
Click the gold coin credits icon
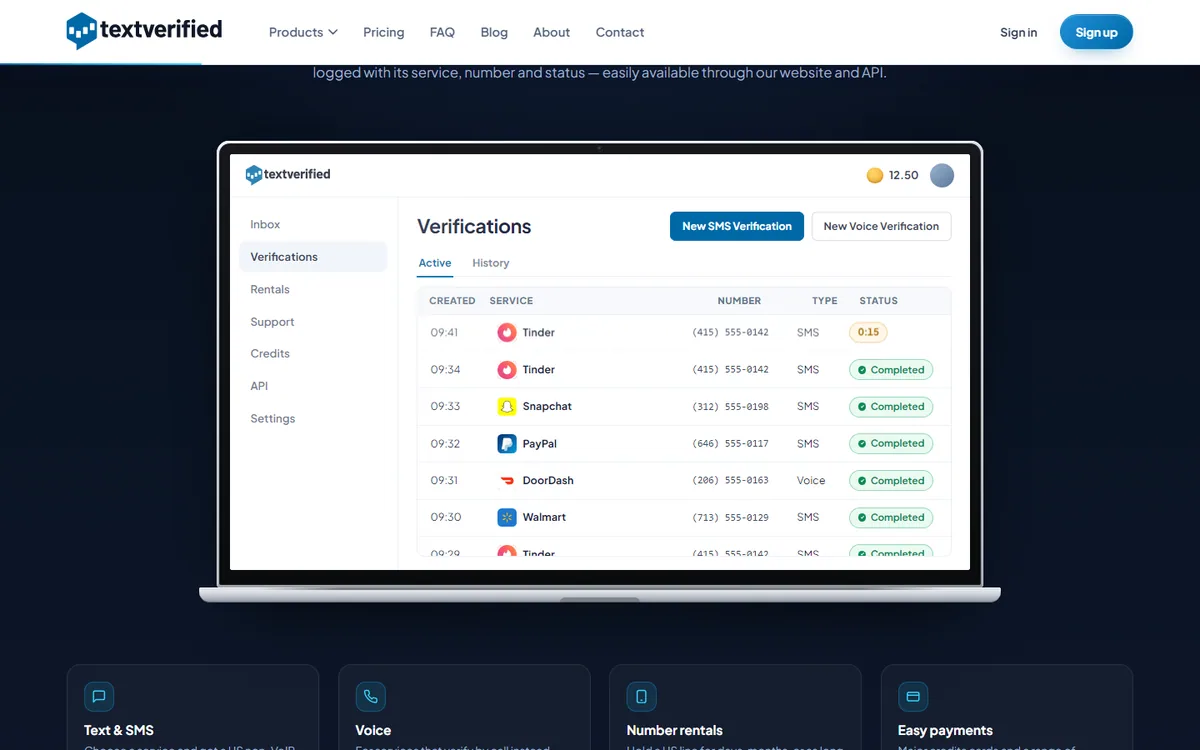[x=875, y=175]
